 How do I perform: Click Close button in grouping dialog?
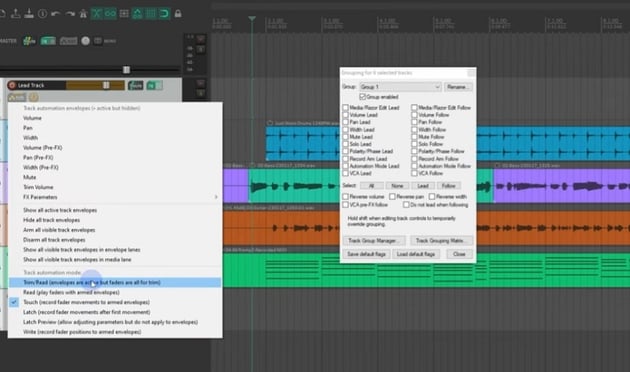coord(459,254)
